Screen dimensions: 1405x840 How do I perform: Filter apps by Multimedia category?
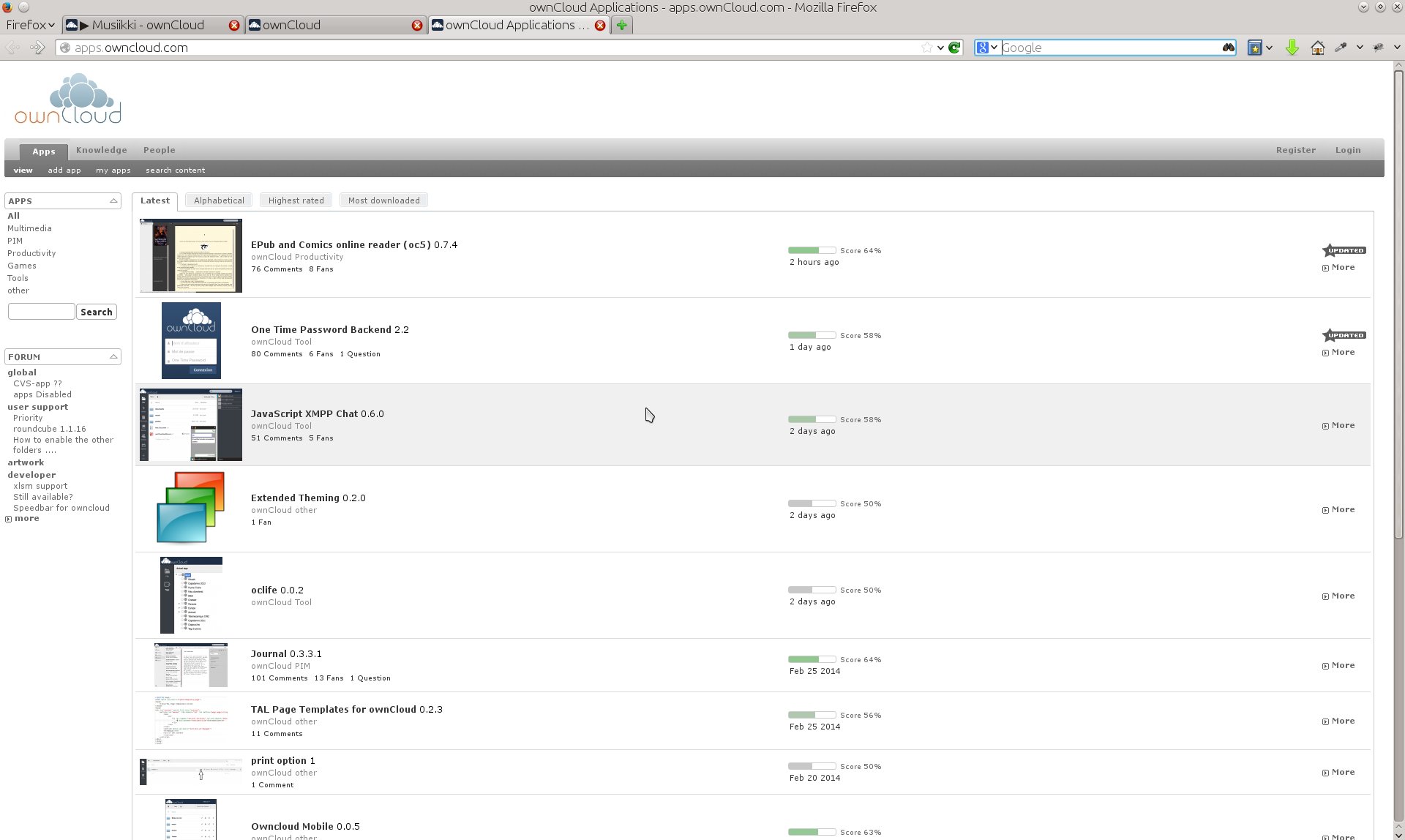[x=29, y=228]
